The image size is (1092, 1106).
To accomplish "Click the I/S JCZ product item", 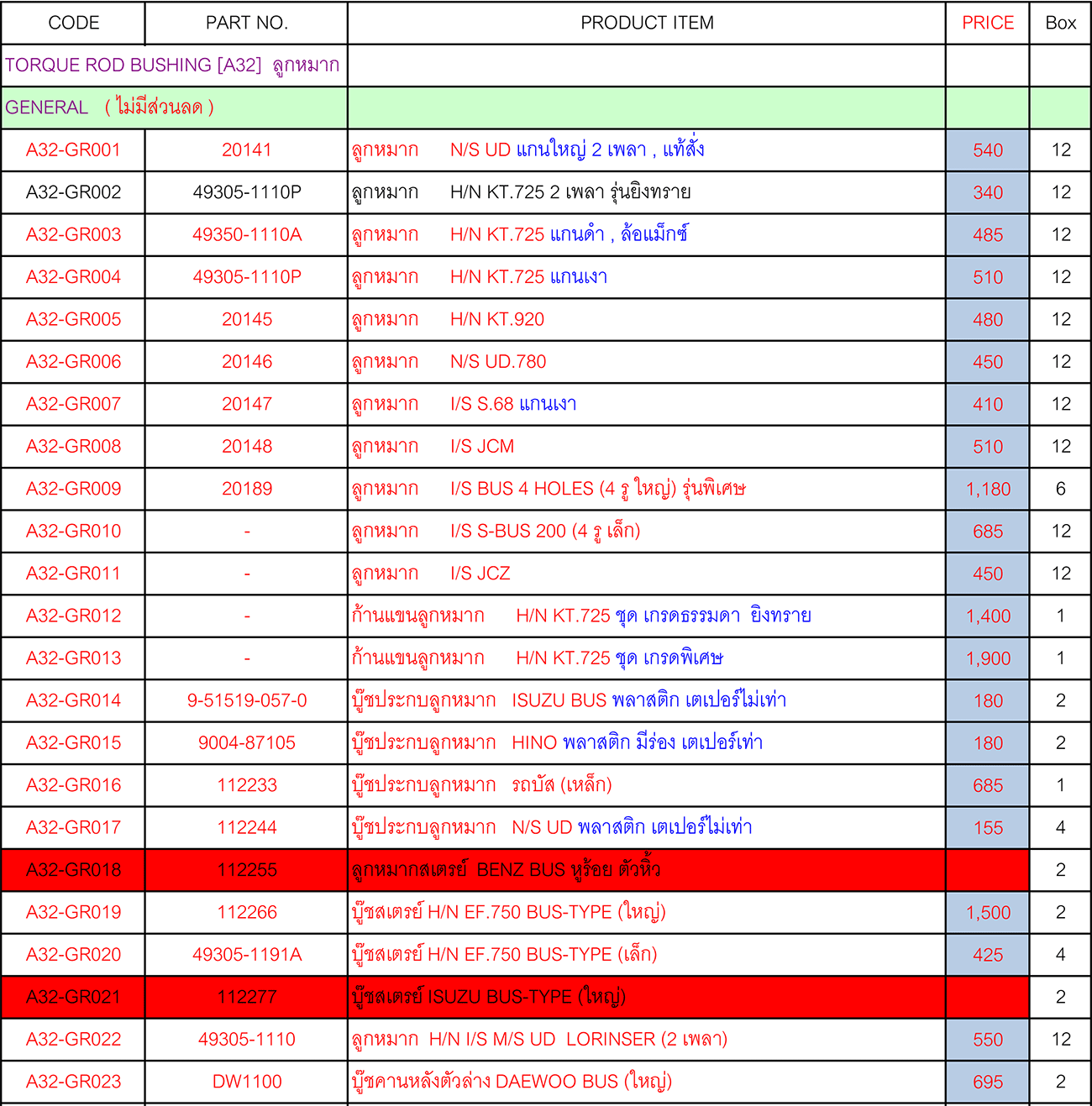I will click(647, 574).
